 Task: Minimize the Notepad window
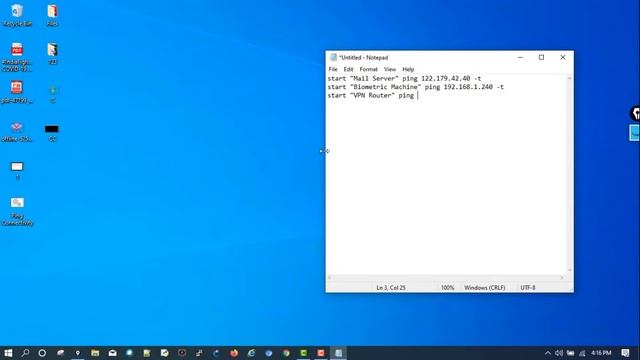[520, 58]
